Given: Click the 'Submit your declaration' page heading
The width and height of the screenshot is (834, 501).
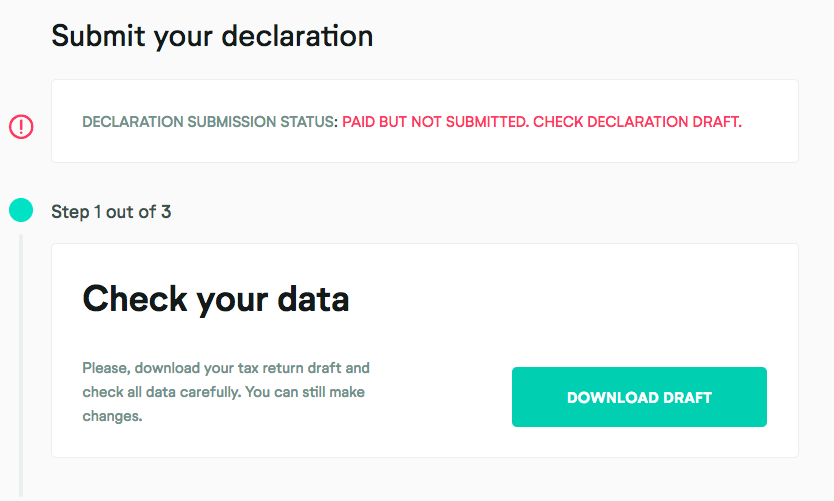Looking at the screenshot, I should click(x=212, y=36).
